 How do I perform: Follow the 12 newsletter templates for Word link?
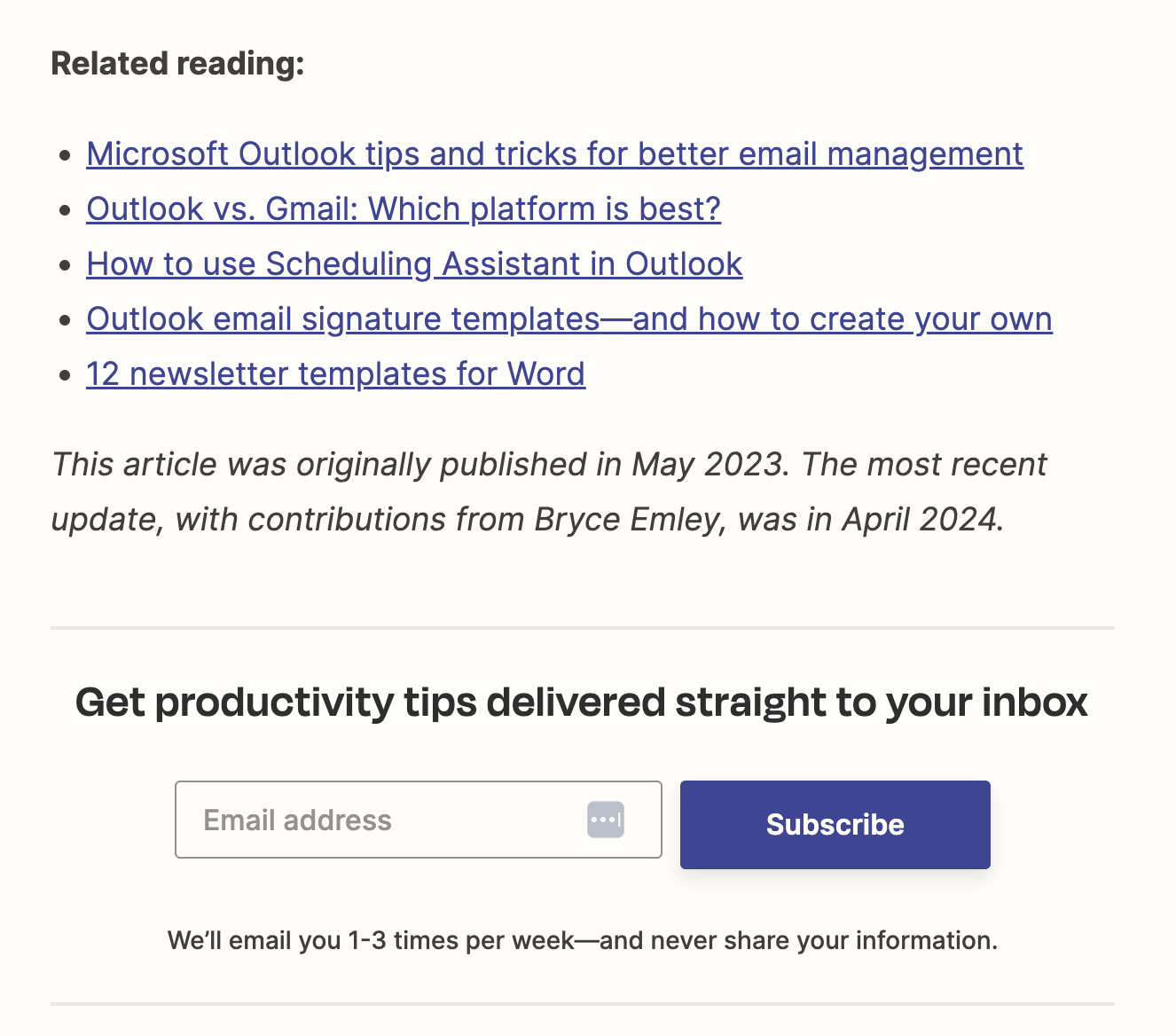[335, 373]
